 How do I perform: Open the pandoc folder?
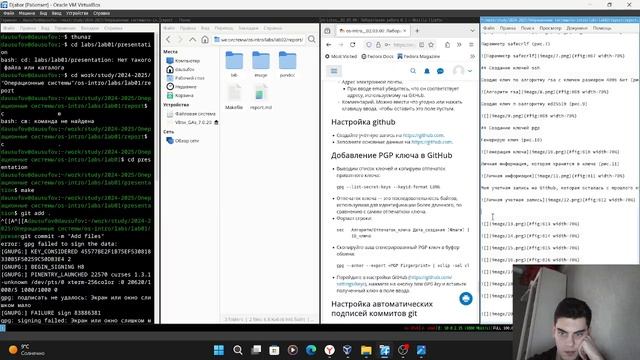pos(287,64)
